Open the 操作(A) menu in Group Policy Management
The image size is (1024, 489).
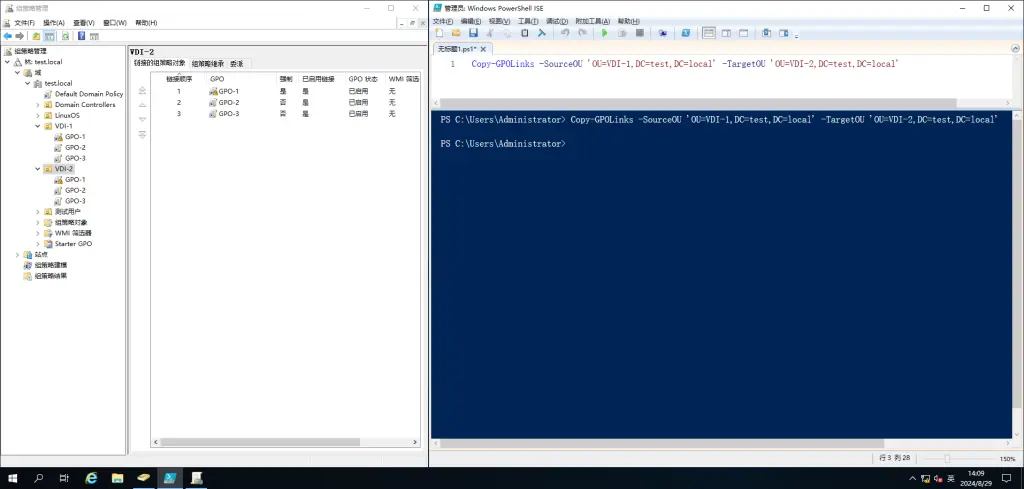point(53,22)
